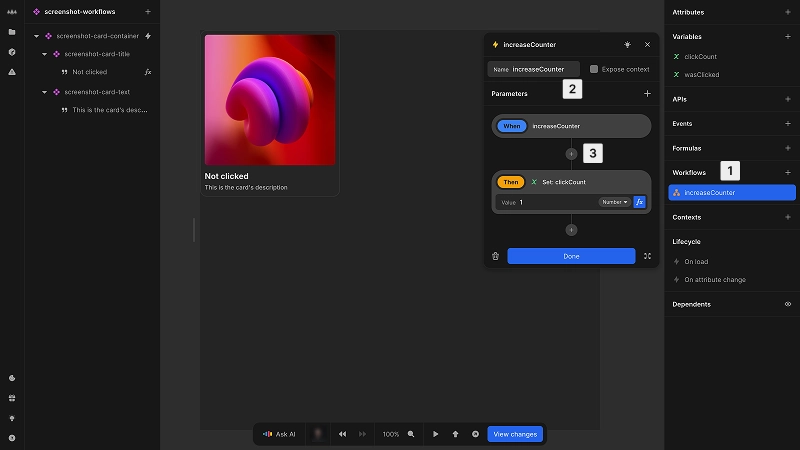The width and height of the screenshot is (800, 450).
Task: Add a new attribute
Action: click(787, 12)
